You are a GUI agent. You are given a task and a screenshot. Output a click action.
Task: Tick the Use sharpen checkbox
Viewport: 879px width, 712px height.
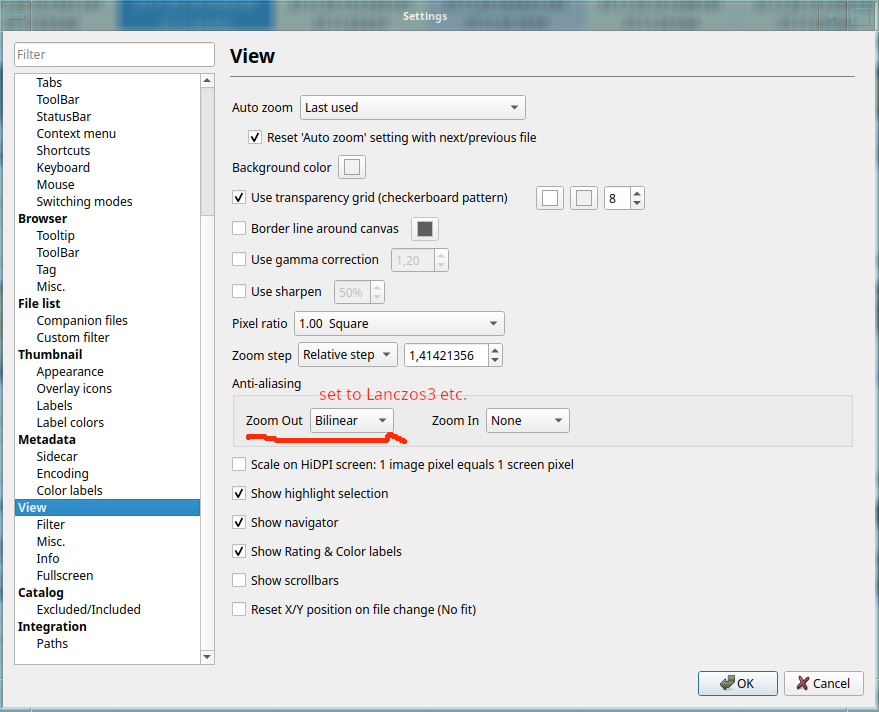click(x=239, y=291)
